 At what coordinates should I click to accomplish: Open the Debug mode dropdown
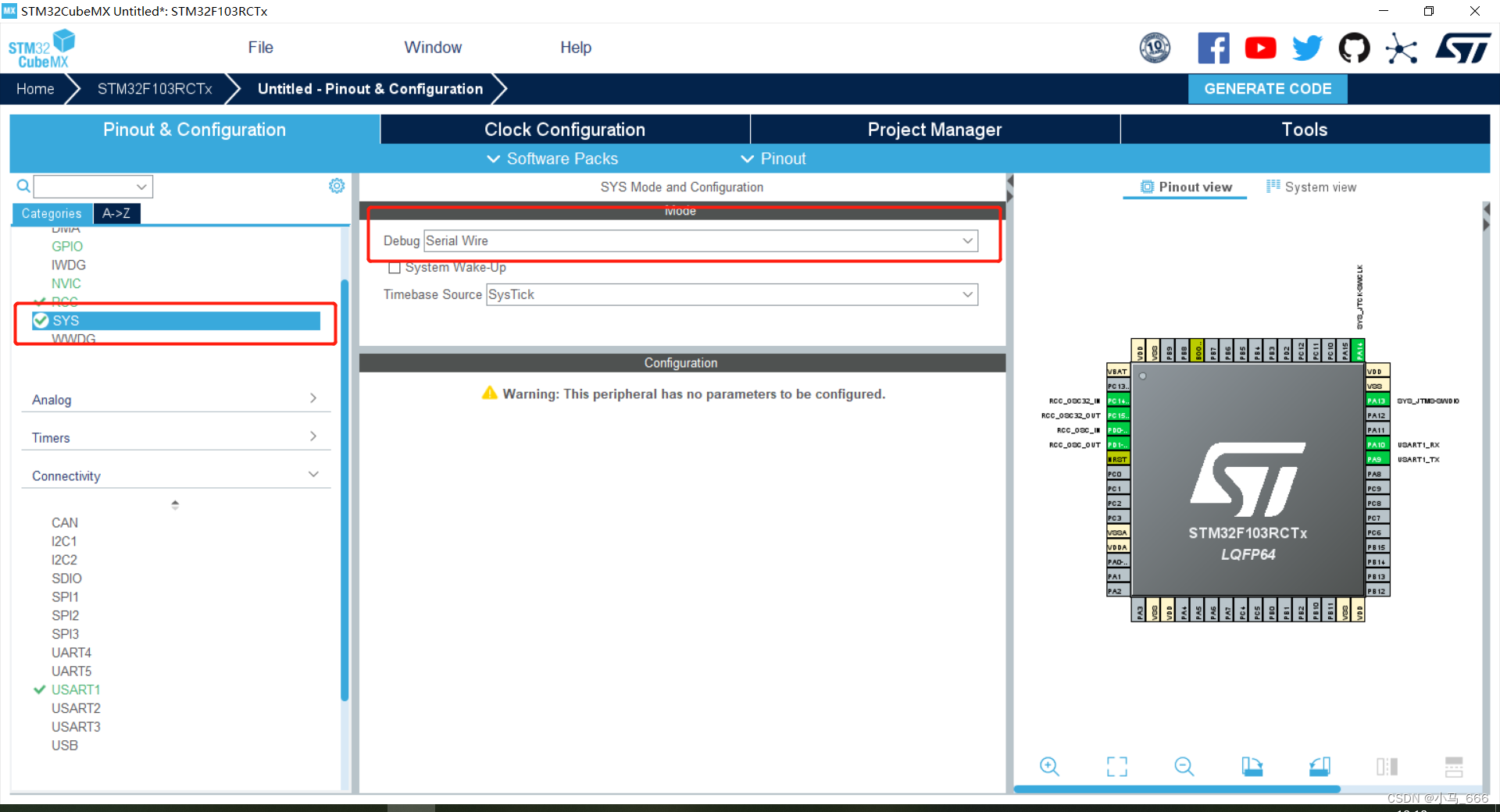pos(701,241)
